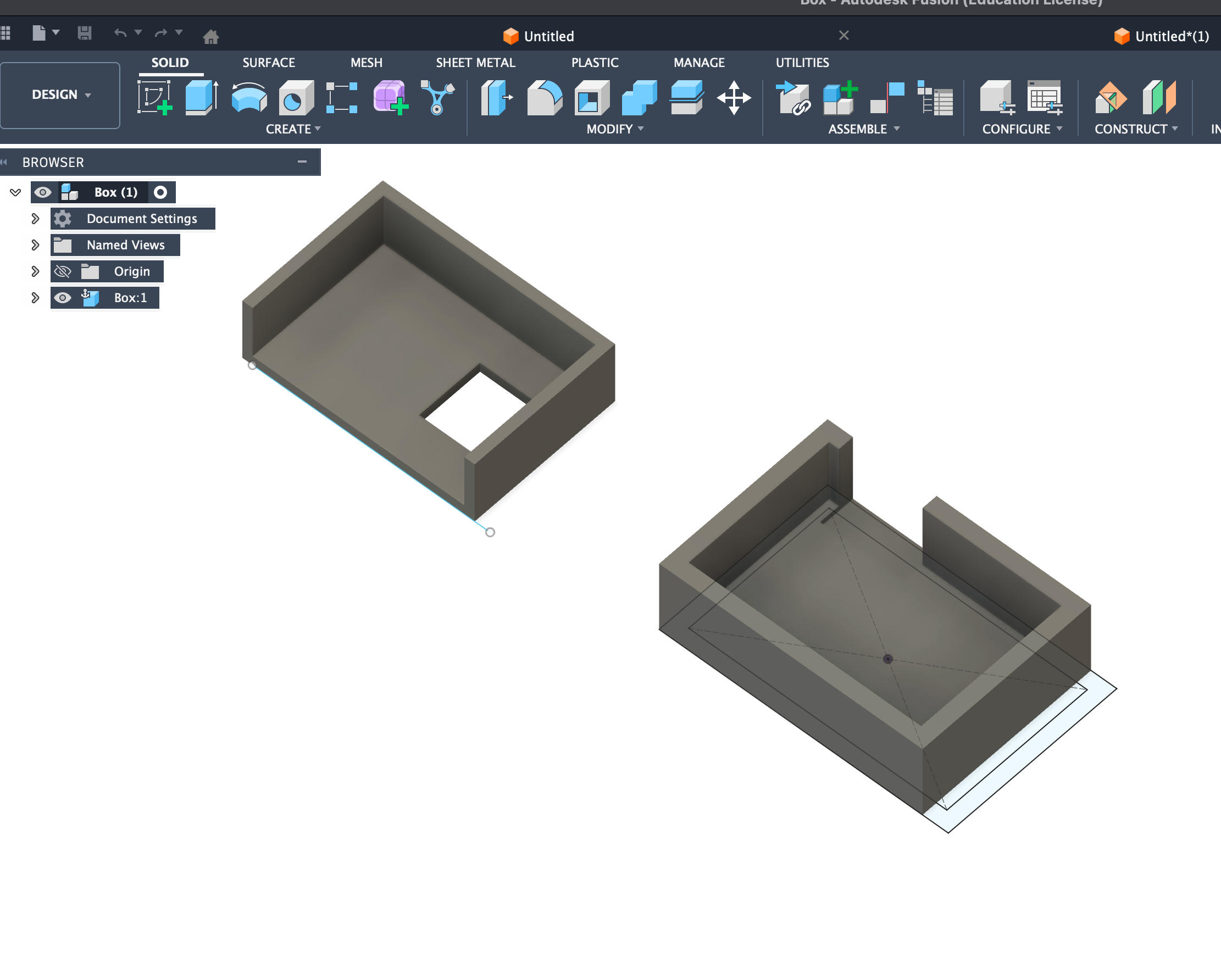Select the Extrude tool
Image resolution: width=1221 pixels, height=980 pixels.
tap(201, 97)
